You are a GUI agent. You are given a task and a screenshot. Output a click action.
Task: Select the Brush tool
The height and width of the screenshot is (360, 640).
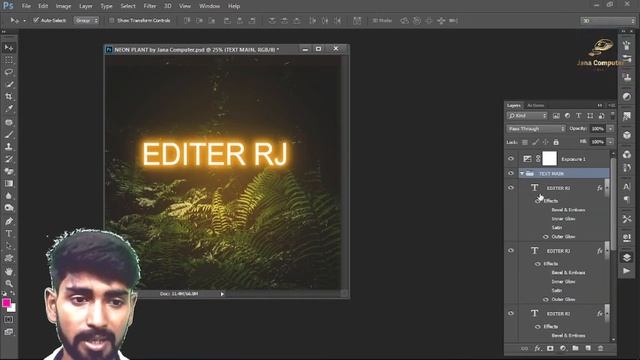pyautogui.click(x=9, y=134)
